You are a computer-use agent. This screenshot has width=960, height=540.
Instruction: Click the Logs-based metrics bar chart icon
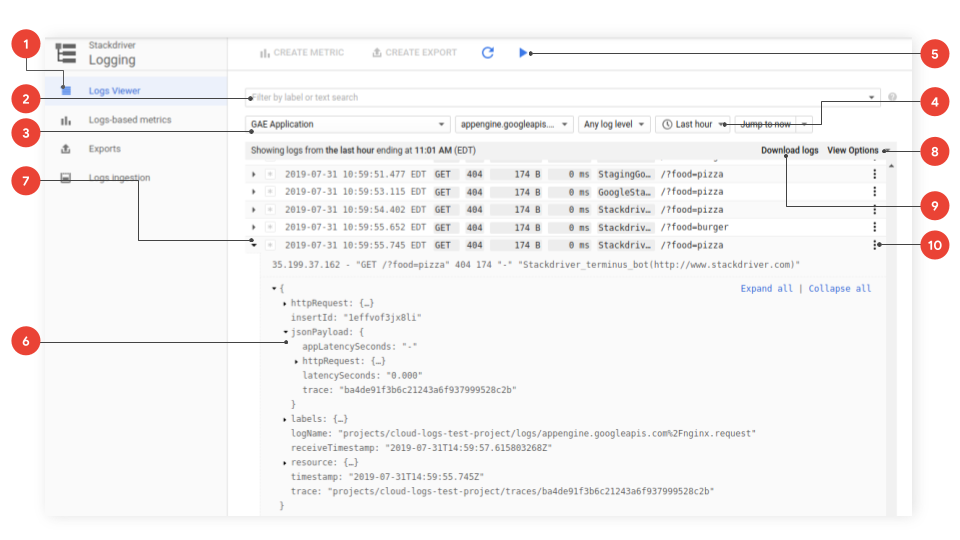click(66, 121)
